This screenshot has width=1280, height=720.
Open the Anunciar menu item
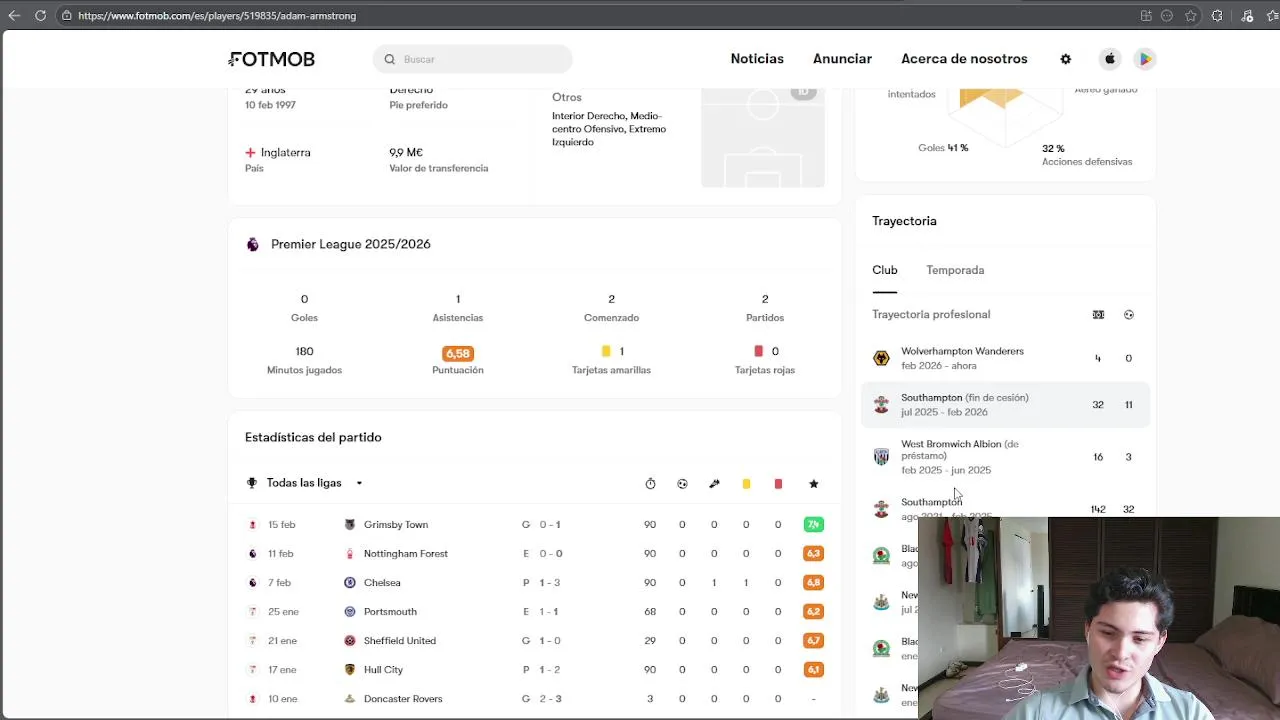(842, 59)
